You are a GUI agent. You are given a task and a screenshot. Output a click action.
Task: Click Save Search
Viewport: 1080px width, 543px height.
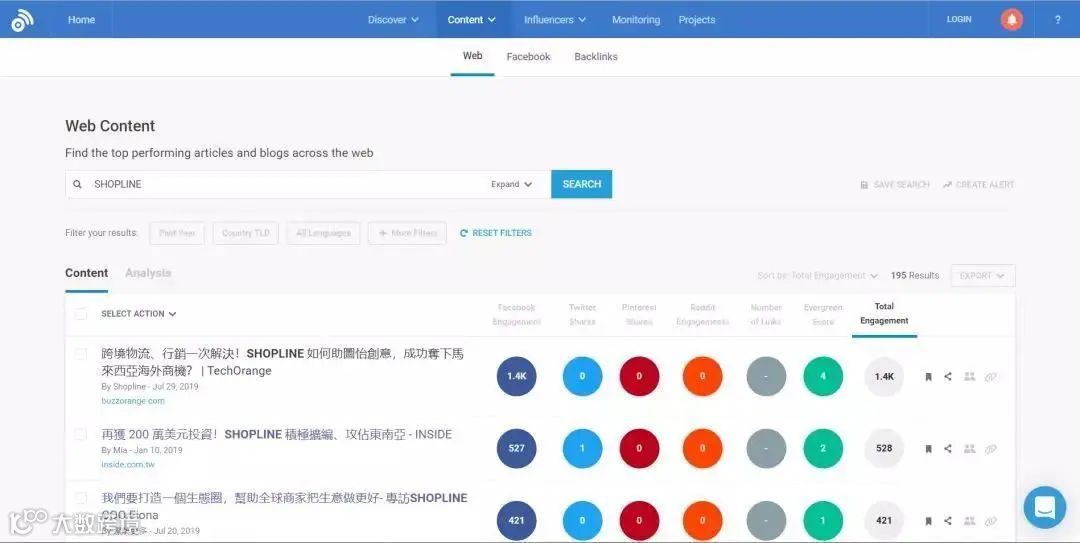click(895, 185)
